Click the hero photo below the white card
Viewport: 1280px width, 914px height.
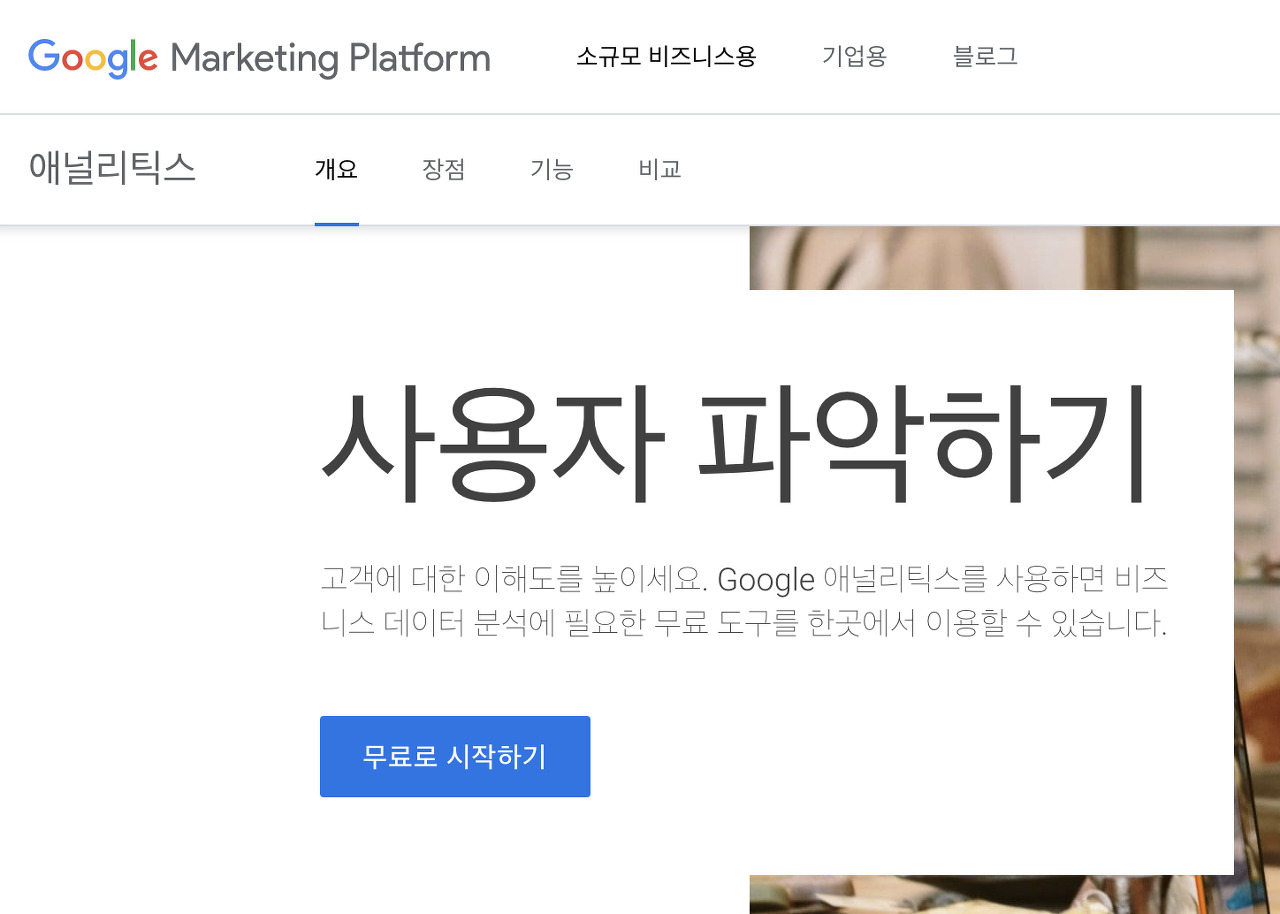click(x=990, y=894)
